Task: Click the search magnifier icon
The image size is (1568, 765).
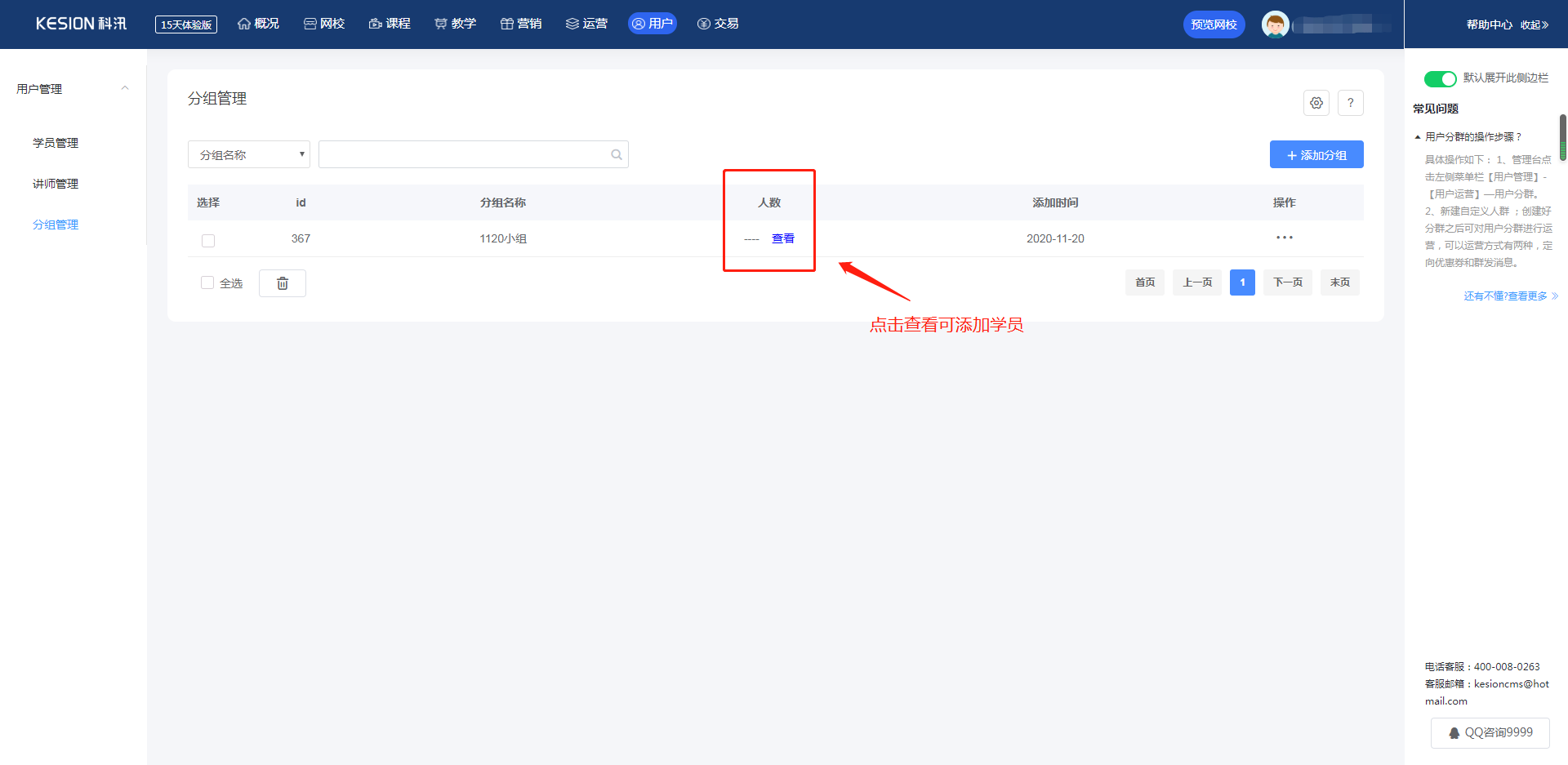Action: pos(616,155)
